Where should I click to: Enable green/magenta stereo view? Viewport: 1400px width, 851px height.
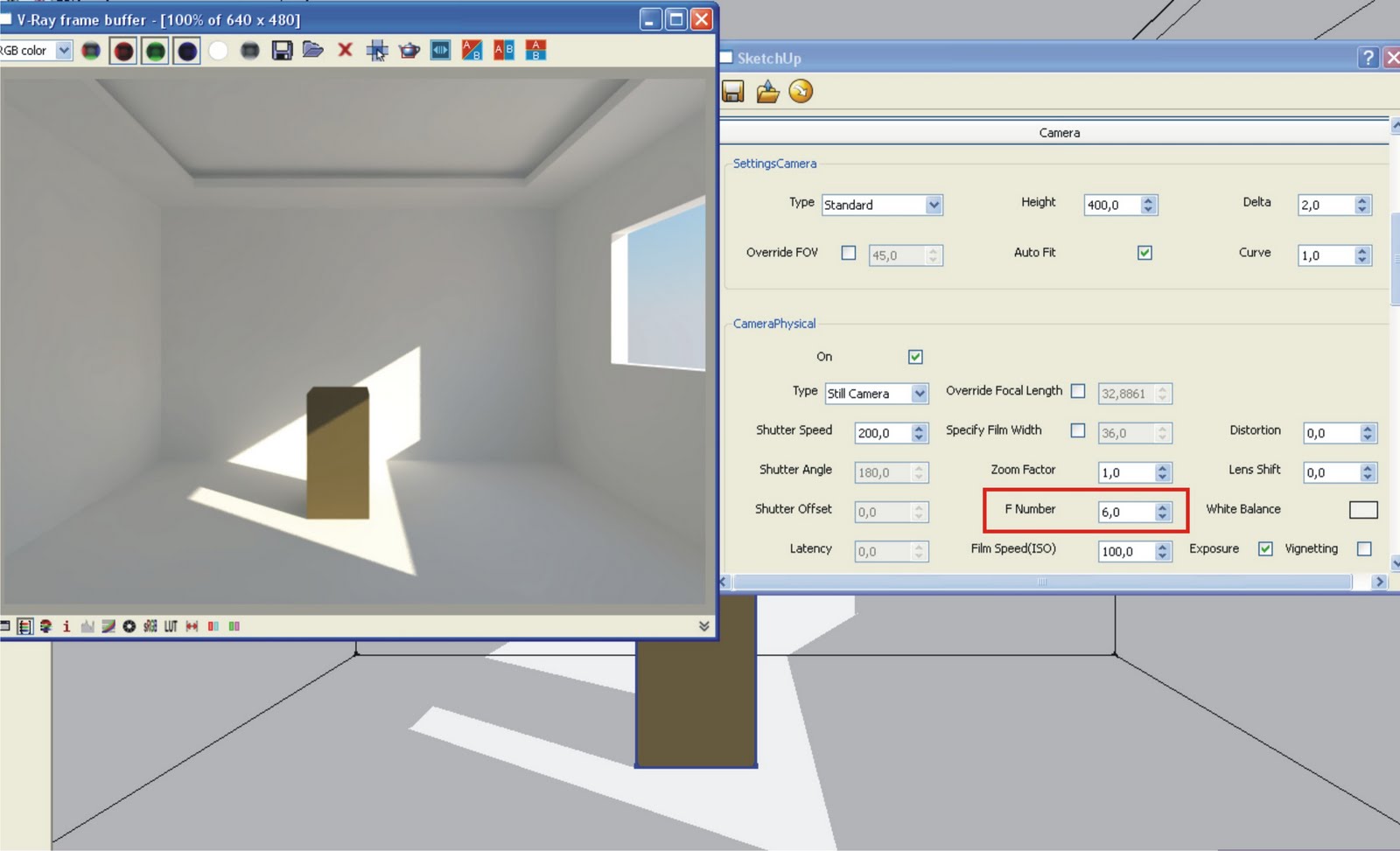234,626
